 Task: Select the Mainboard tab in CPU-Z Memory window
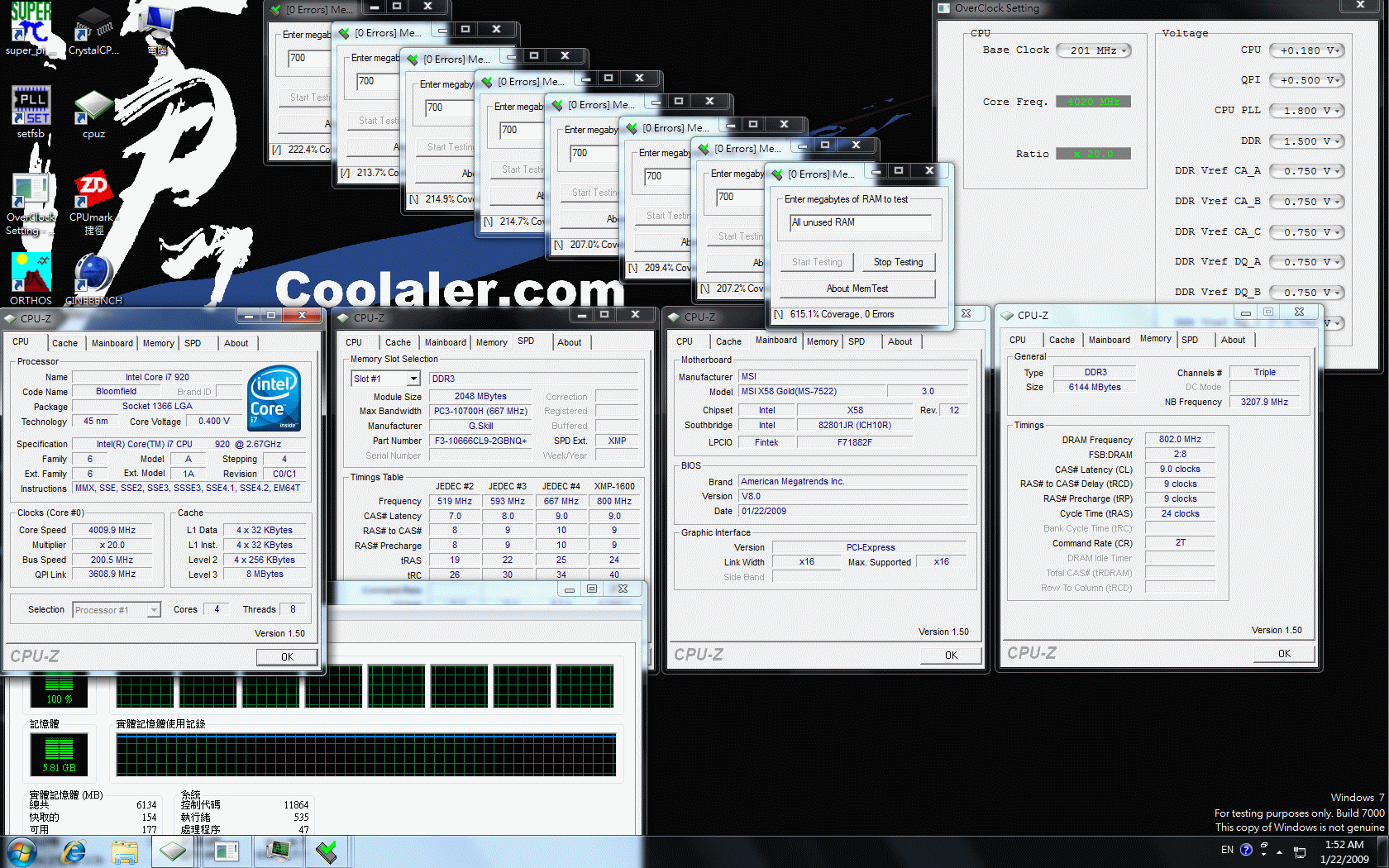pos(1109,340)
